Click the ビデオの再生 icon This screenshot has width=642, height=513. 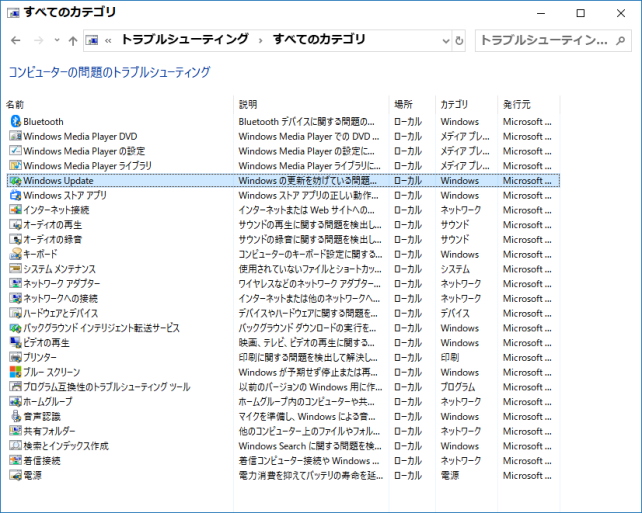coord(16,342)
